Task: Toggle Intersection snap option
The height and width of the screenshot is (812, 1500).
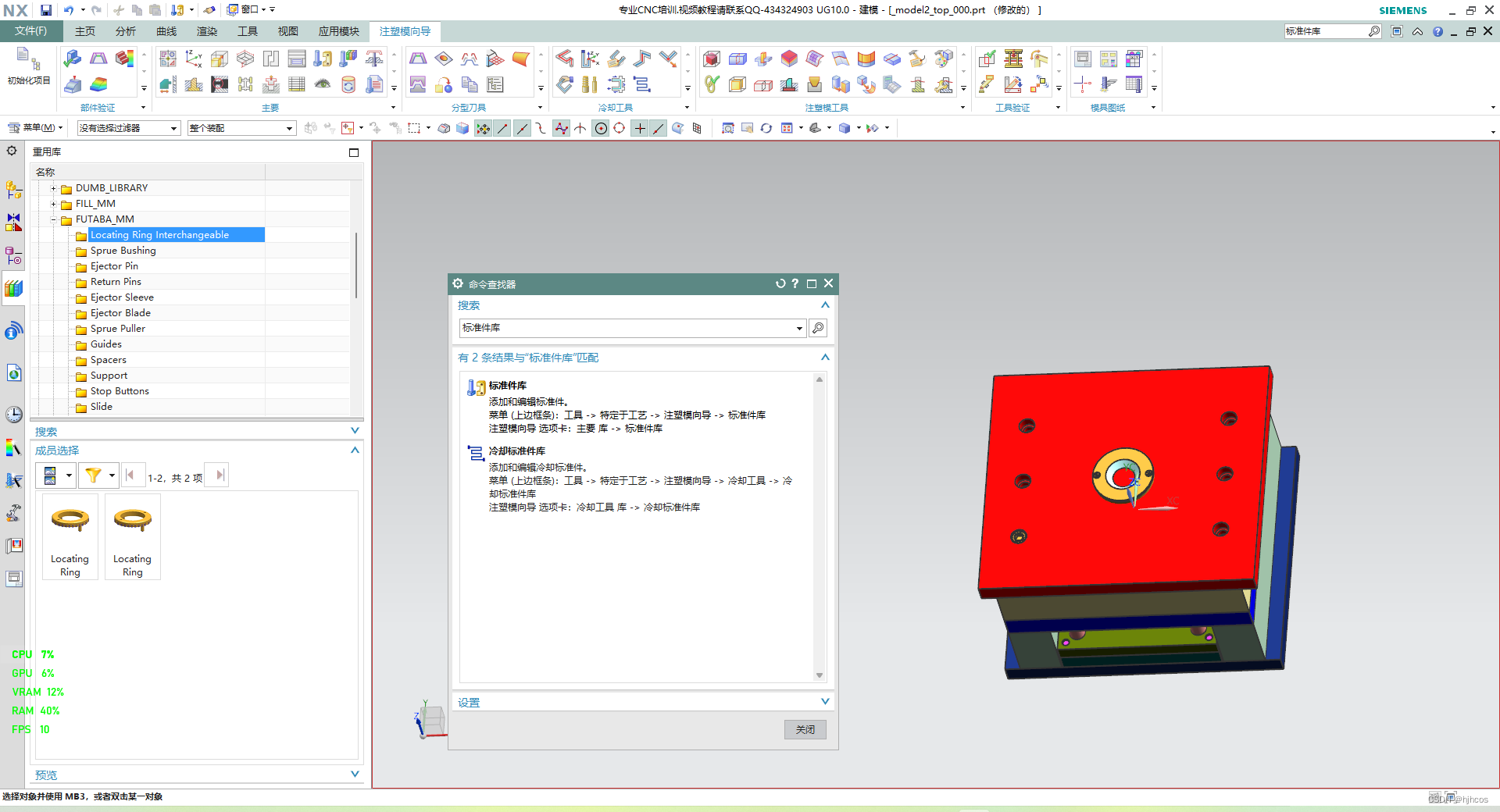Action: tap(580, 128)
